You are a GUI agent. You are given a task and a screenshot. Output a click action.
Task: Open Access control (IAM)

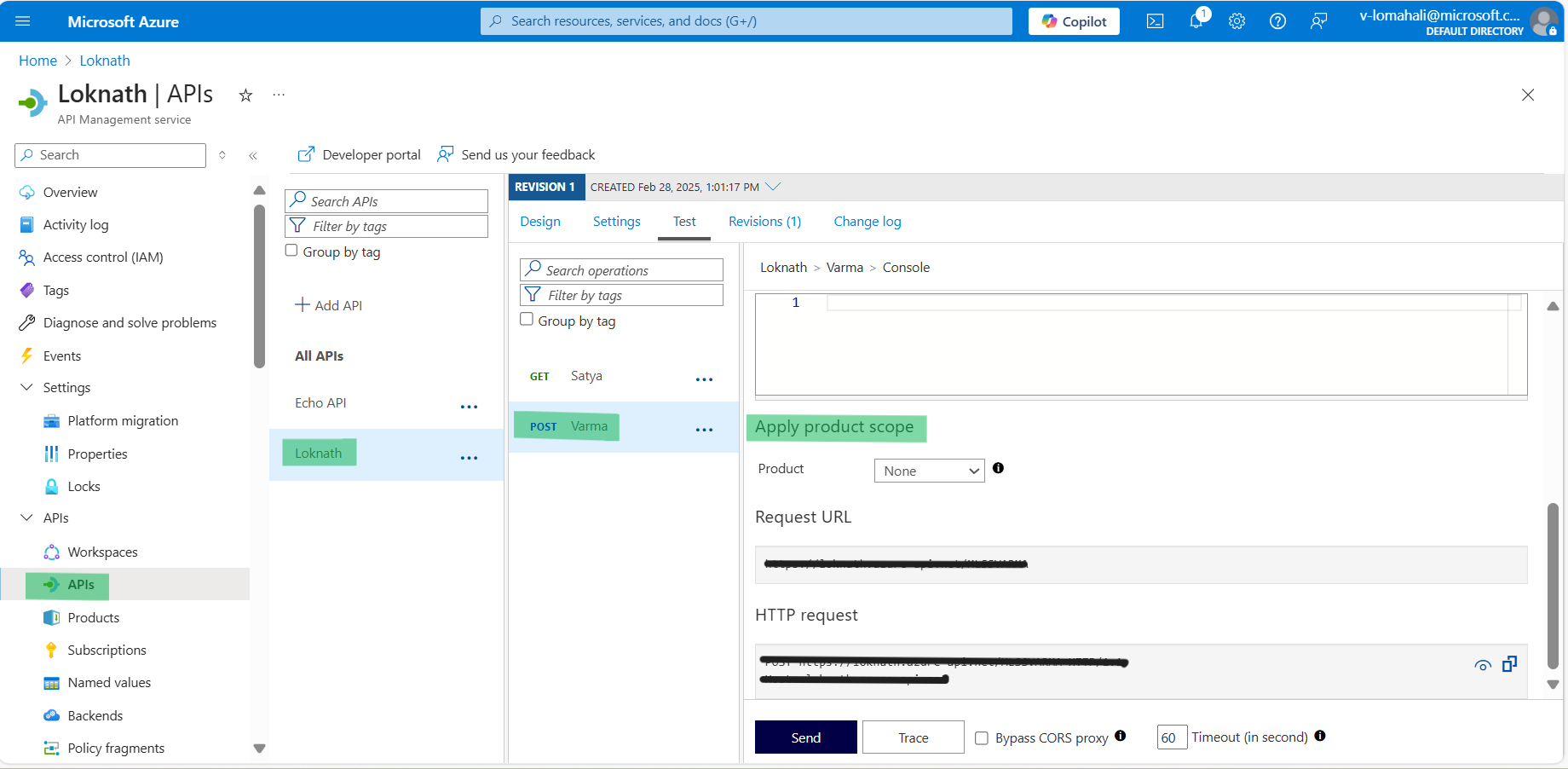(103, 257)
